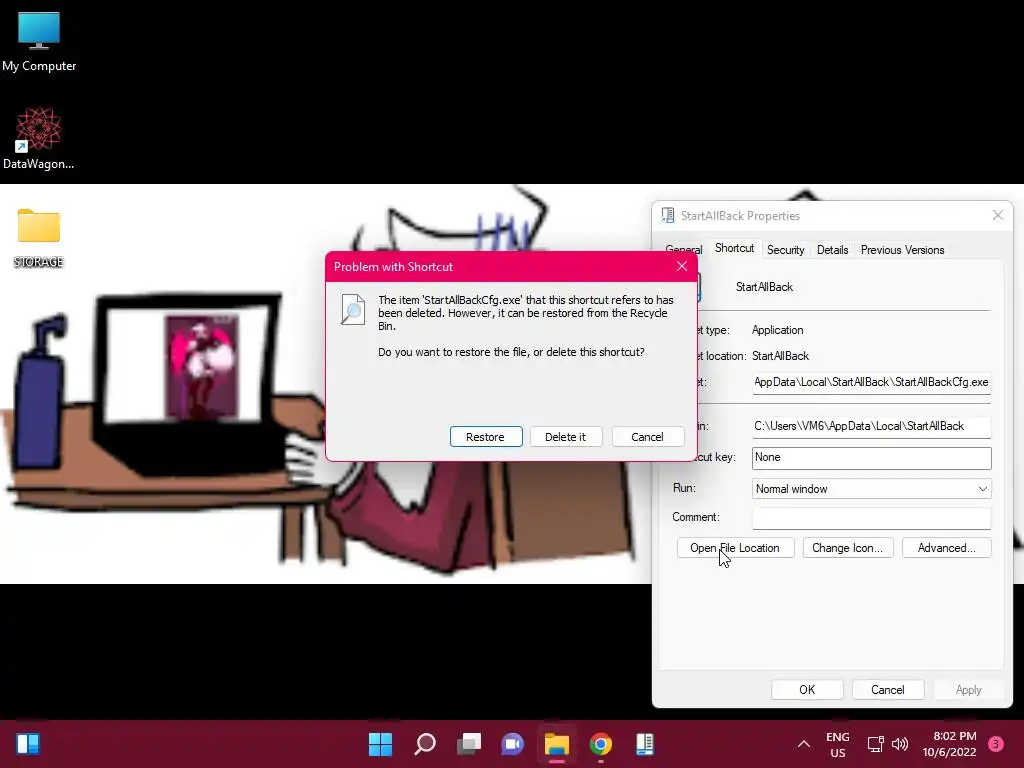
Task: Click the document magnifier icon in the dialog
Action: [x=353, y=310]
